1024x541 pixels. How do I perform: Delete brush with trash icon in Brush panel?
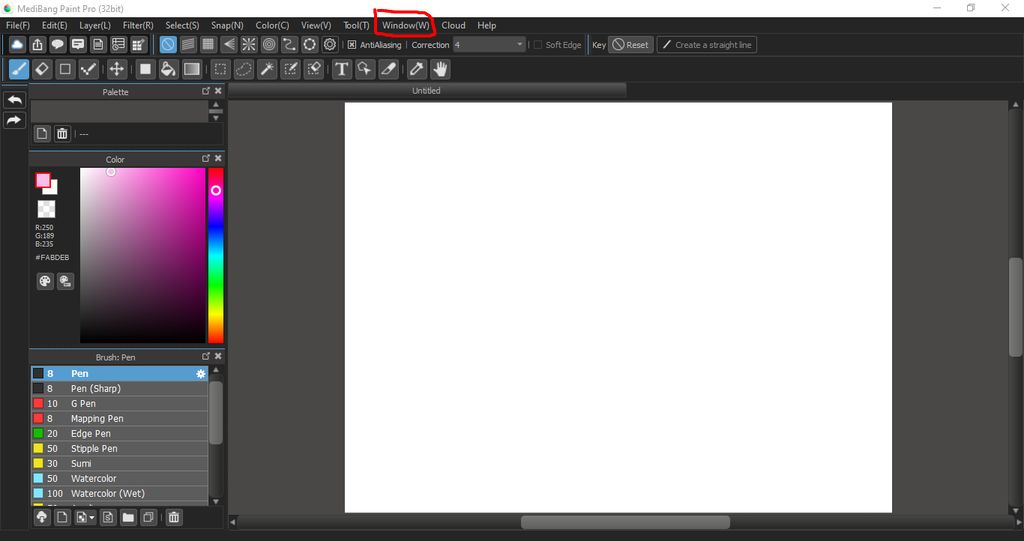point(174,517)
